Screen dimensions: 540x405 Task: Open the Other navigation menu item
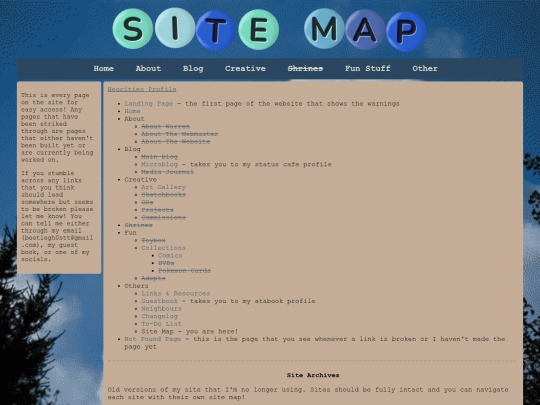425,69
